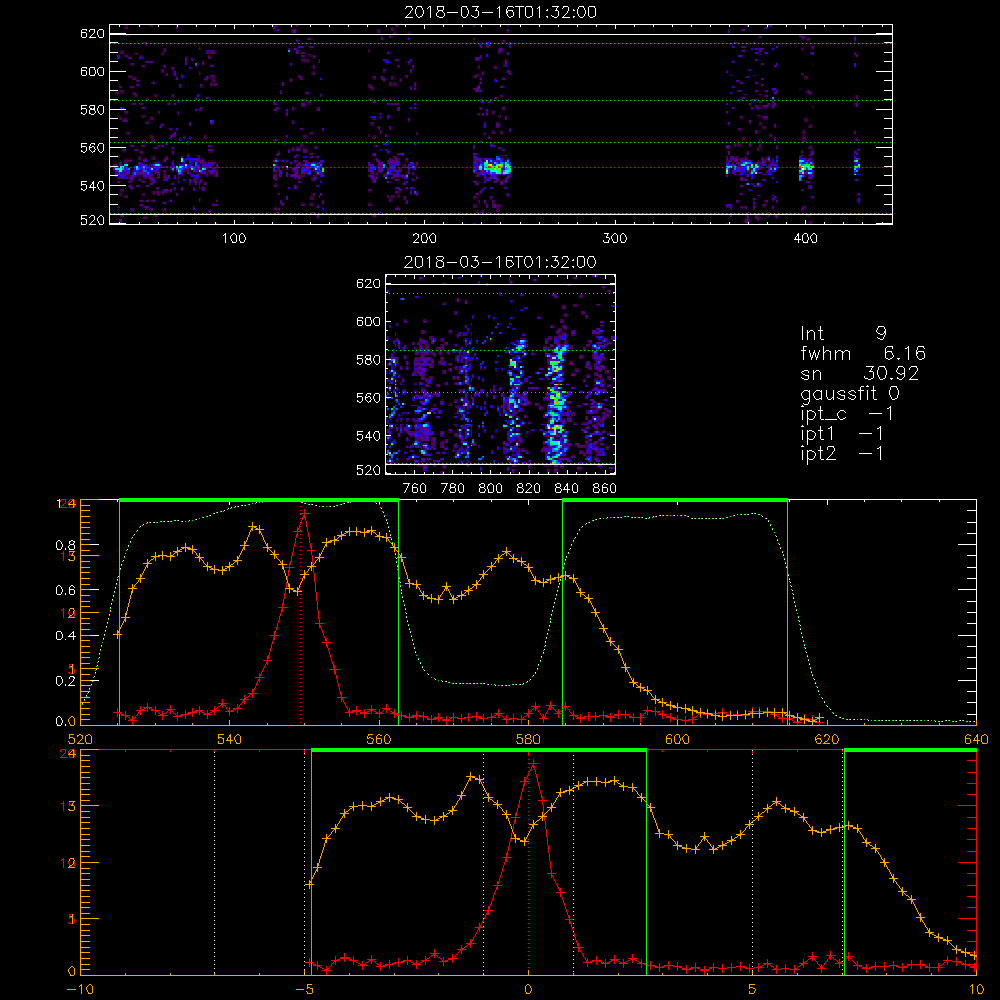Click x-axis label '840' under small image
Viewport: 1000px width, 1000px height.
click(x=566, y=488)
